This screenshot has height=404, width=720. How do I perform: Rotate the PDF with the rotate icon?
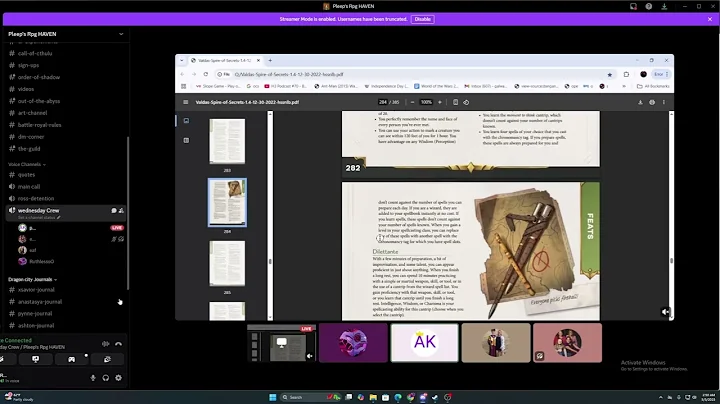pyautogui.click(x=466, y=102)
